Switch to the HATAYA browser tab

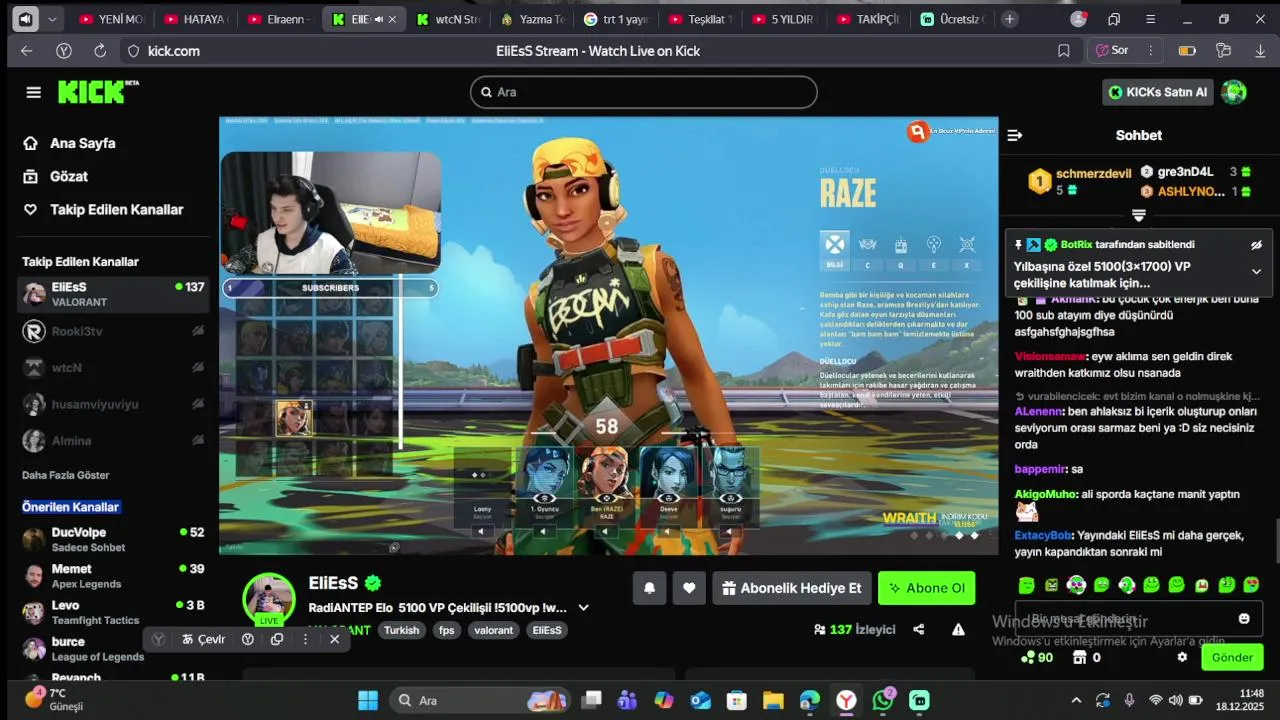[195, 19]
